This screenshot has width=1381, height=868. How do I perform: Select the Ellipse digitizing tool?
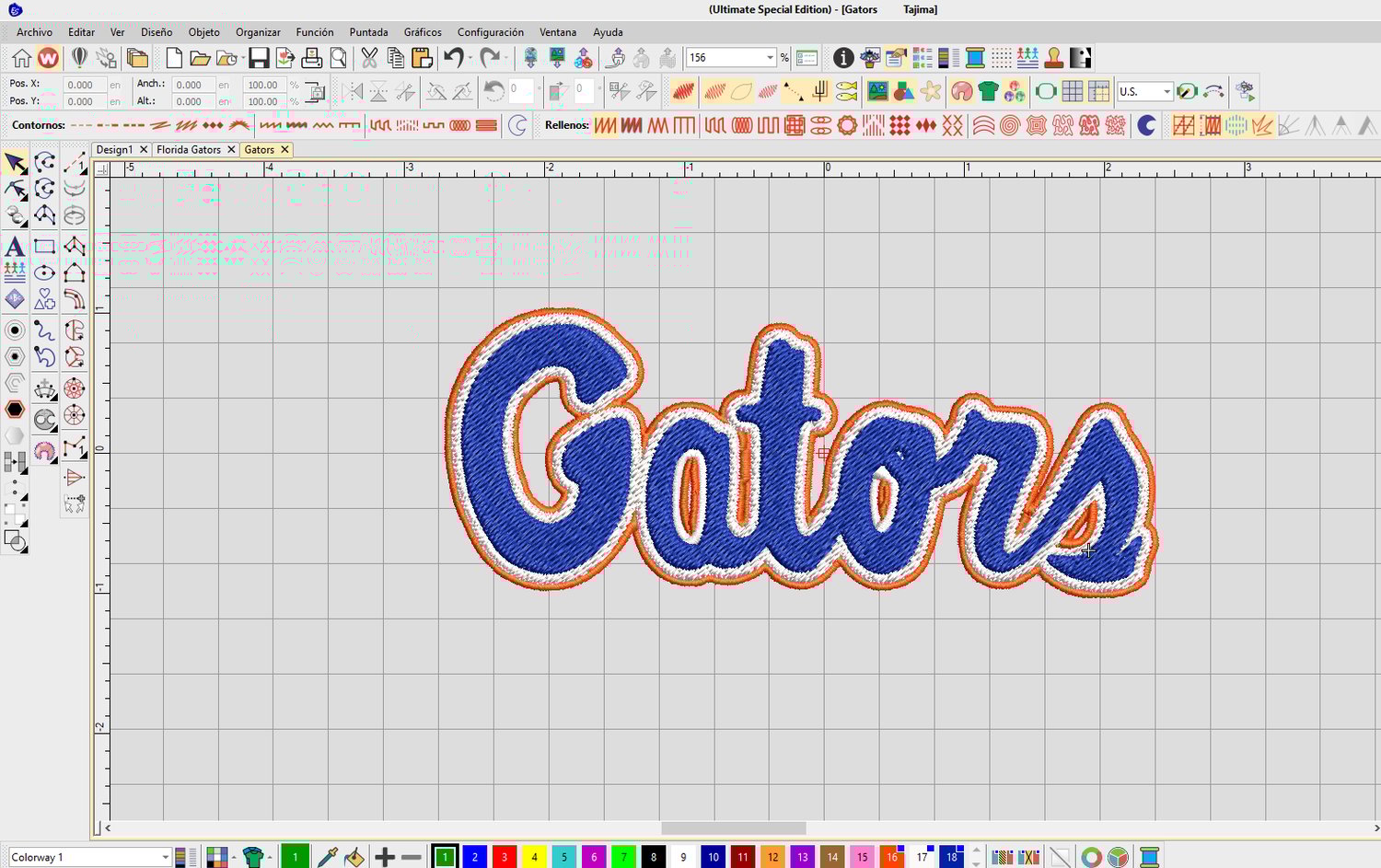tap(44, 273)
